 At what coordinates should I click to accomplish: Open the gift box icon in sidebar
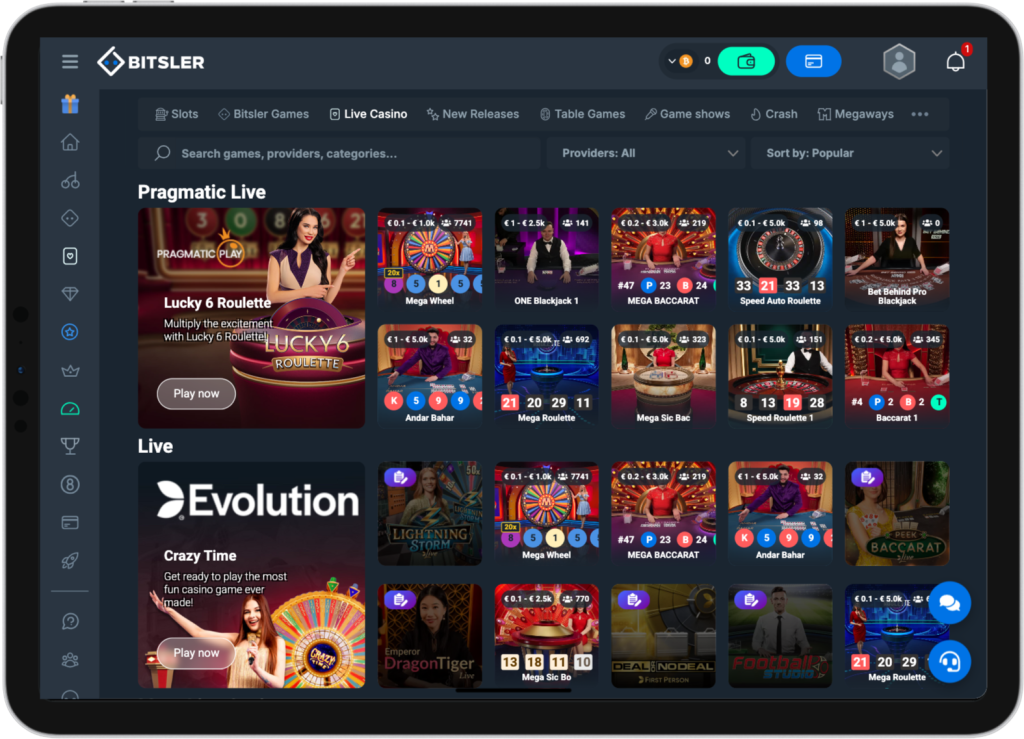pyautogui.click(x=70, y=104)
